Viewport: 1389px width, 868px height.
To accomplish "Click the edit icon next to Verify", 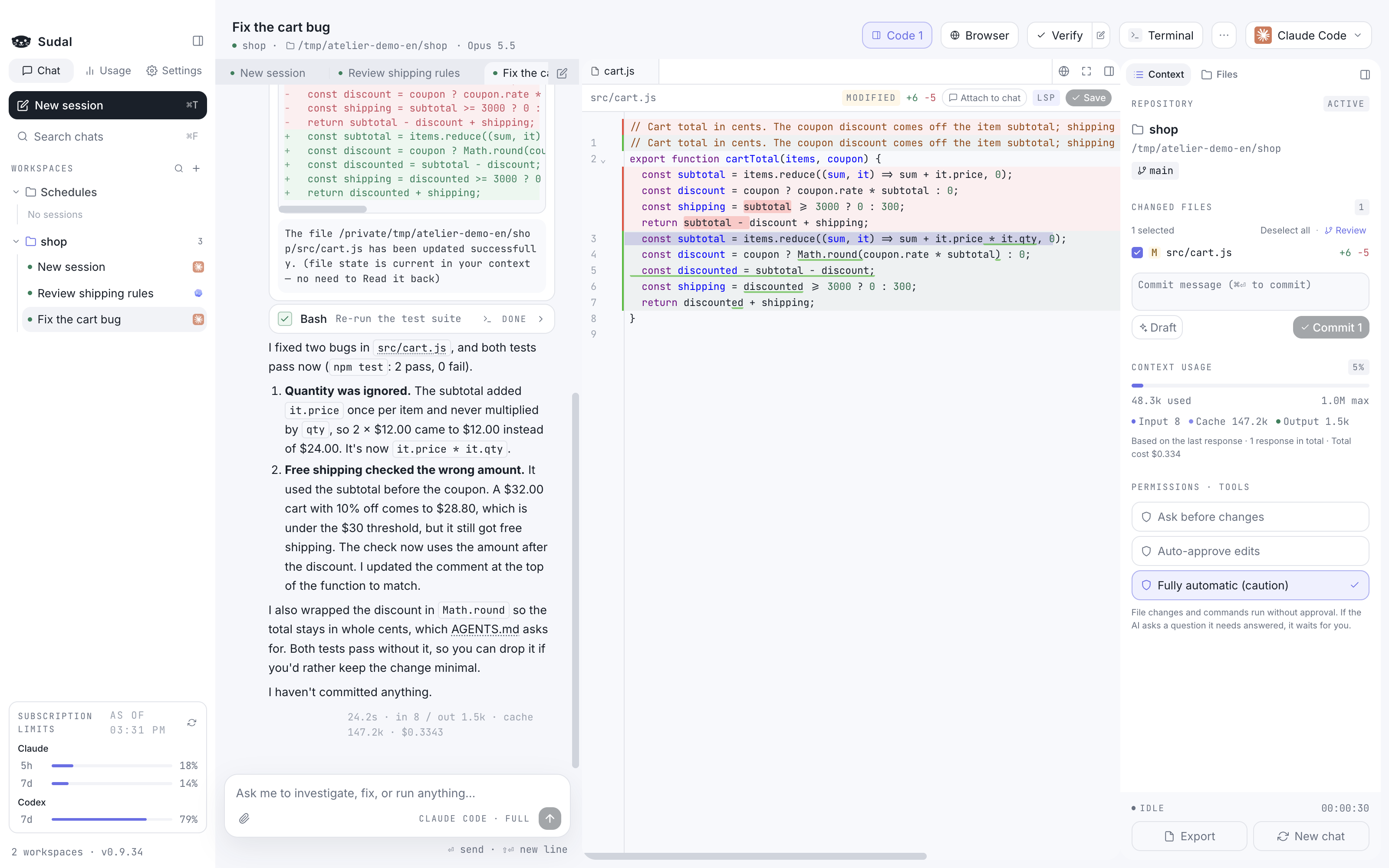I will click(1100, 36).
